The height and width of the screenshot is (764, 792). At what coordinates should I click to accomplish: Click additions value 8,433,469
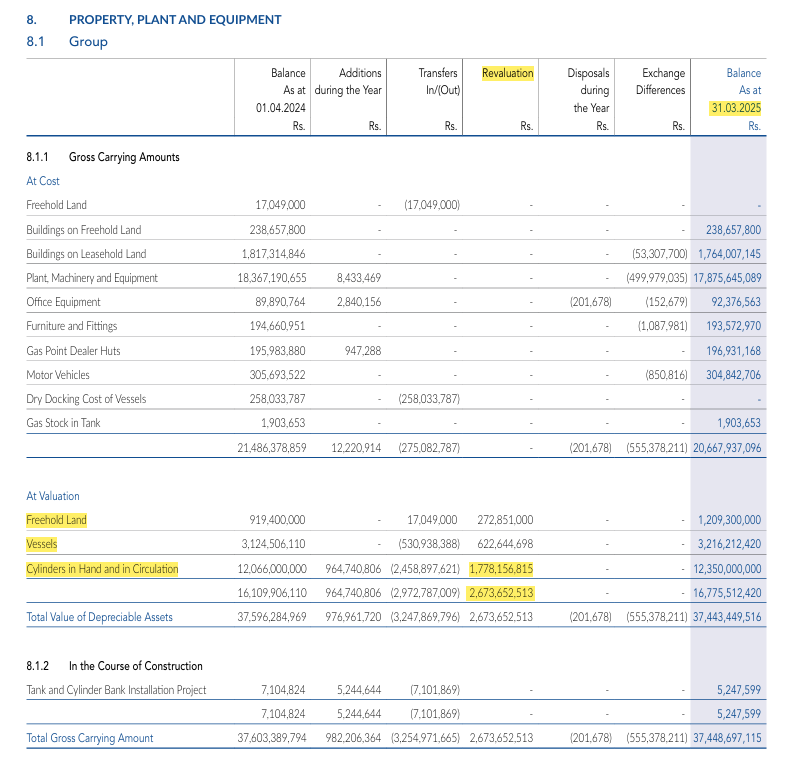coord(359,278)
